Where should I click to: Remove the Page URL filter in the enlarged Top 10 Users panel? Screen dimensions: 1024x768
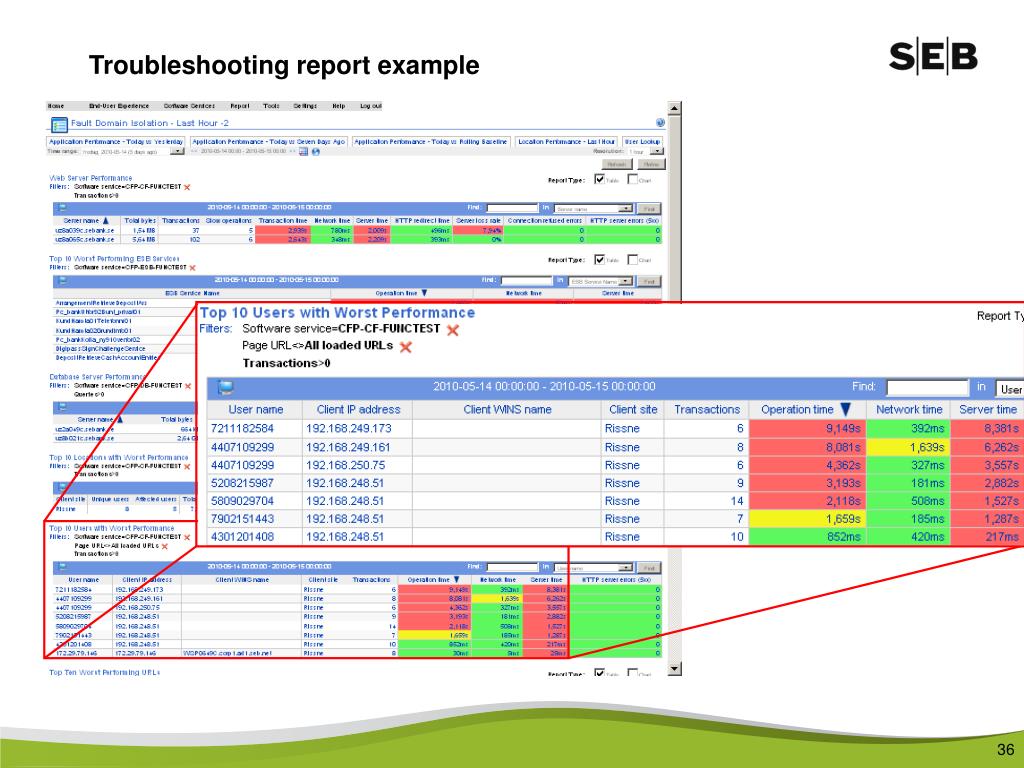pos(406,347)
